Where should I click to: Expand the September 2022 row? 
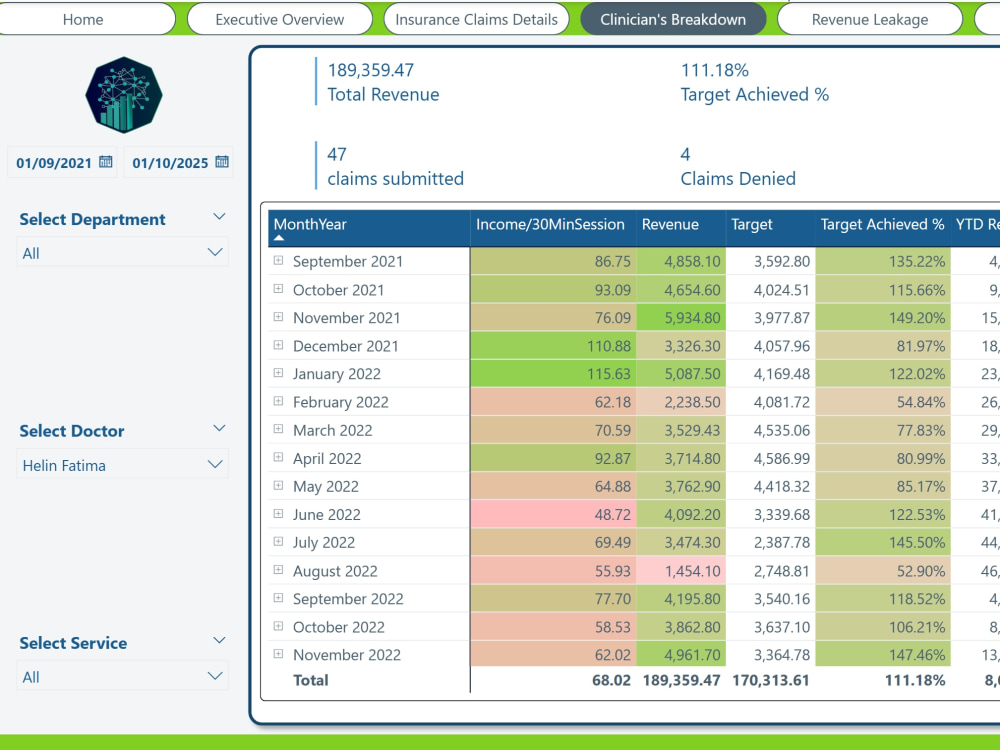[x=278, y=598]
